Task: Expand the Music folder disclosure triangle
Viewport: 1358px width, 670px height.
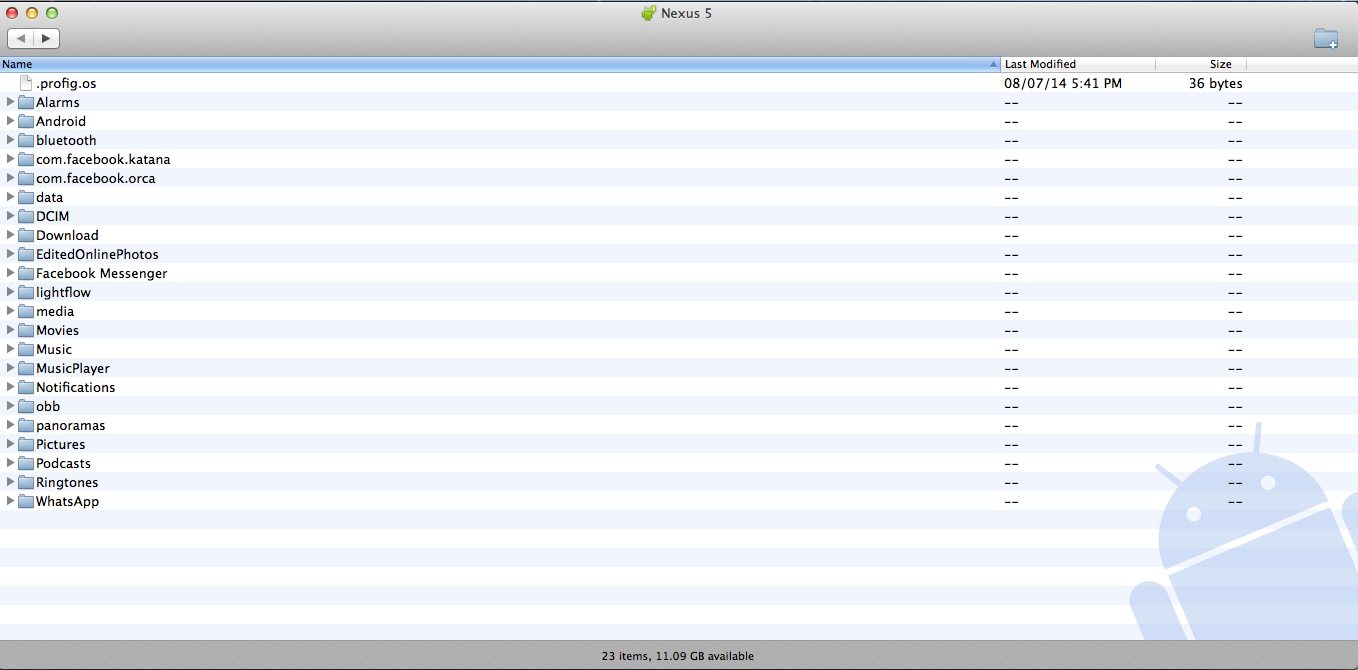Action: (x=10, y=349)
